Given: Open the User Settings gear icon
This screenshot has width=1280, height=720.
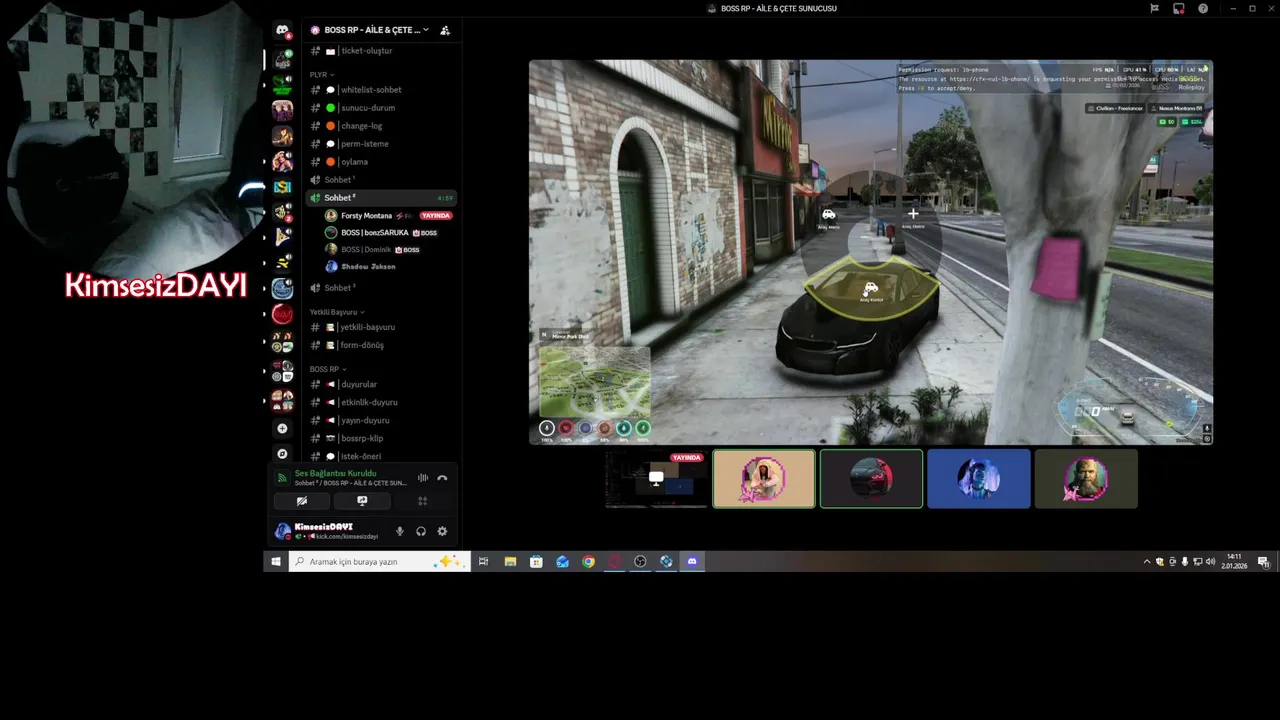Looking at the screenshot, I should click(442, 531).
